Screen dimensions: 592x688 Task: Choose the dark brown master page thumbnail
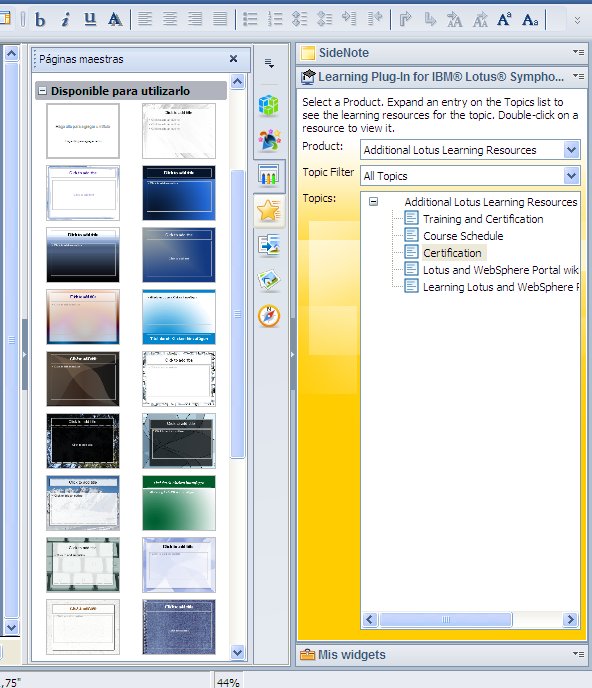pos(83,379)
